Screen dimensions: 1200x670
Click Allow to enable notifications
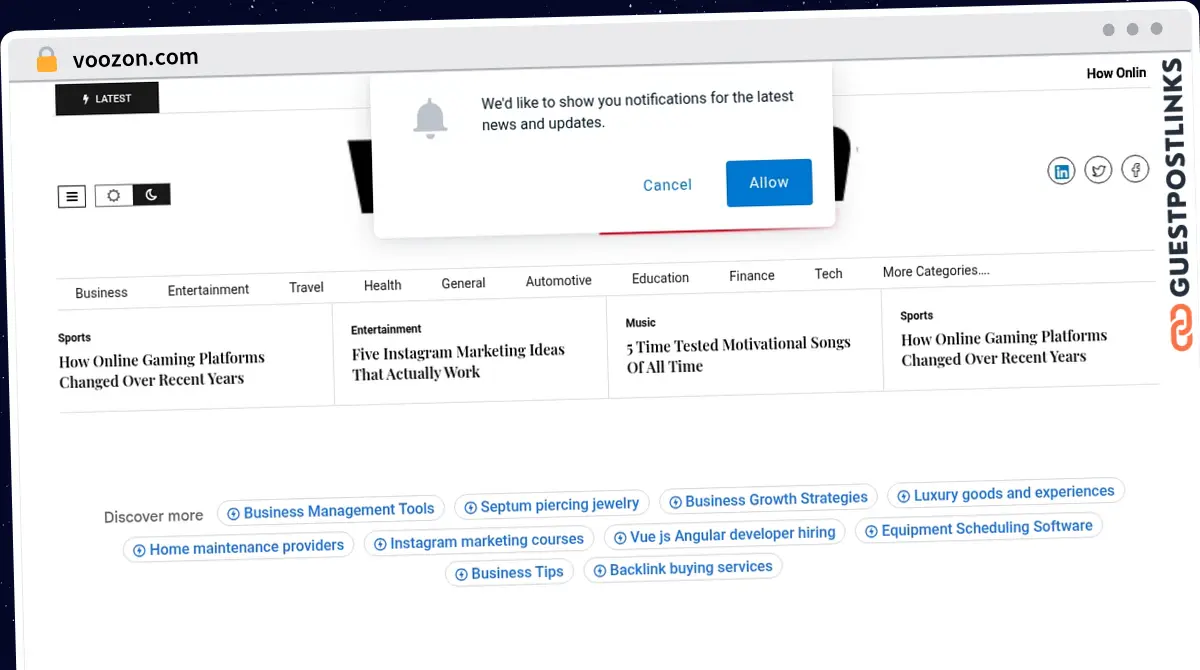(768, 184)
